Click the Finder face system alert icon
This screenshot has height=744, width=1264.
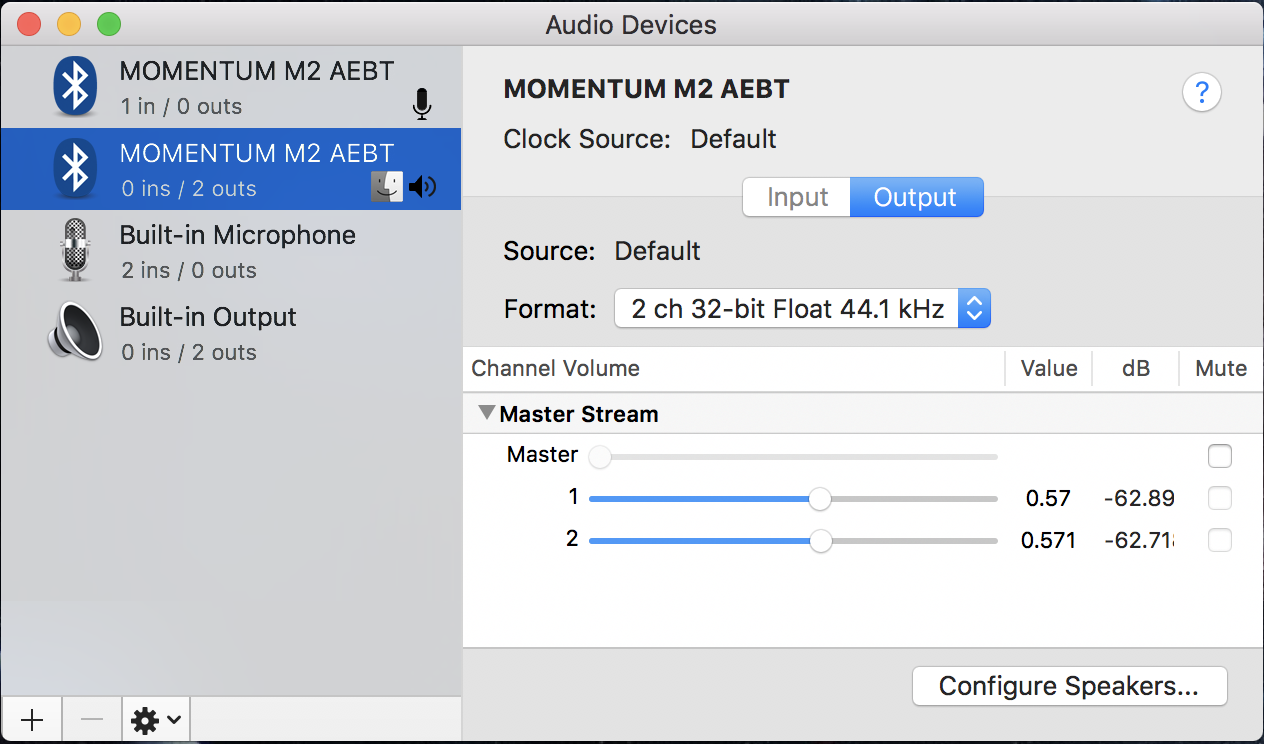[387, 186]
